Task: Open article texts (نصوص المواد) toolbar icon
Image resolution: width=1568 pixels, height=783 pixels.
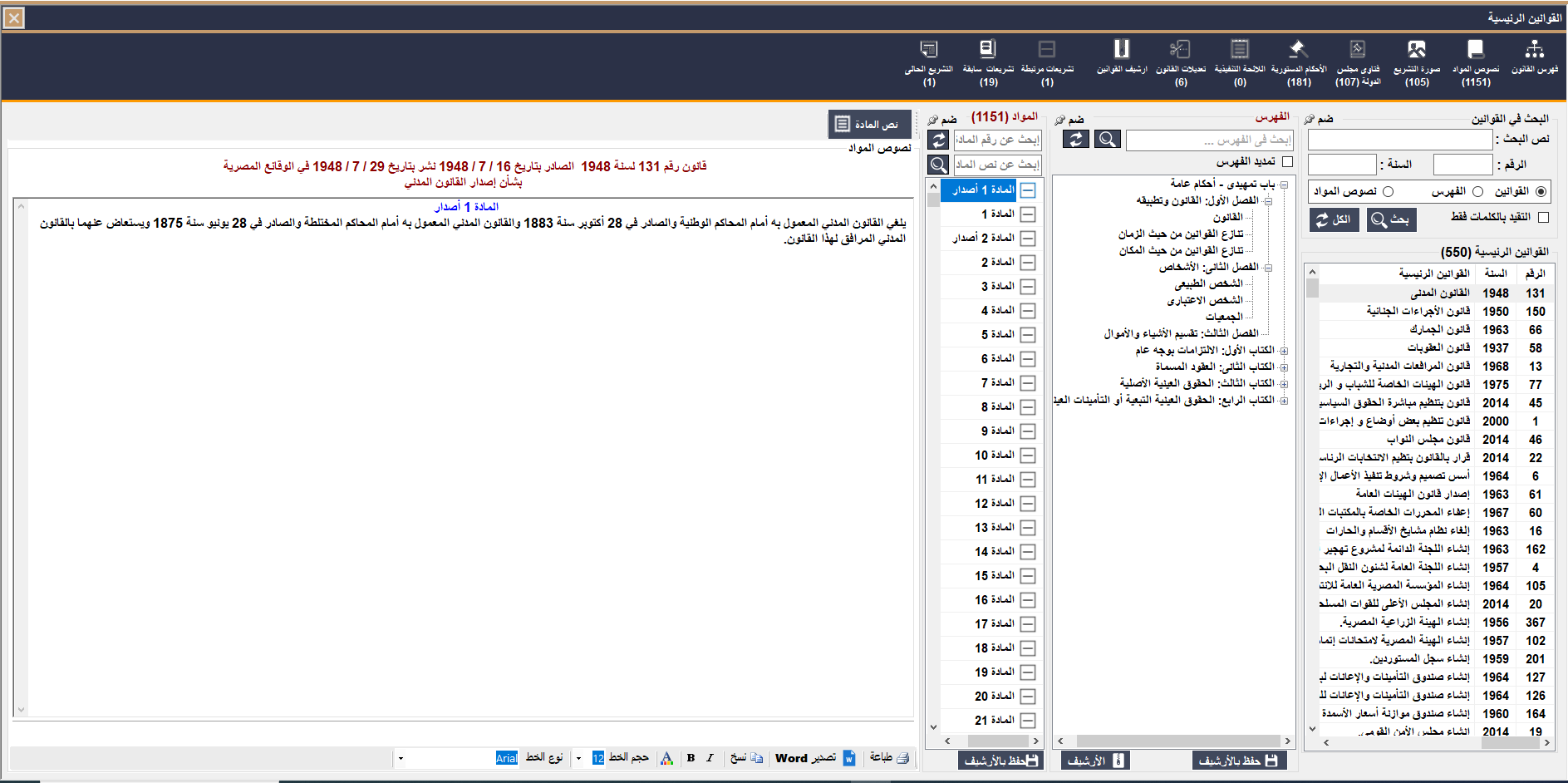Action: (x=1475, y=51)
